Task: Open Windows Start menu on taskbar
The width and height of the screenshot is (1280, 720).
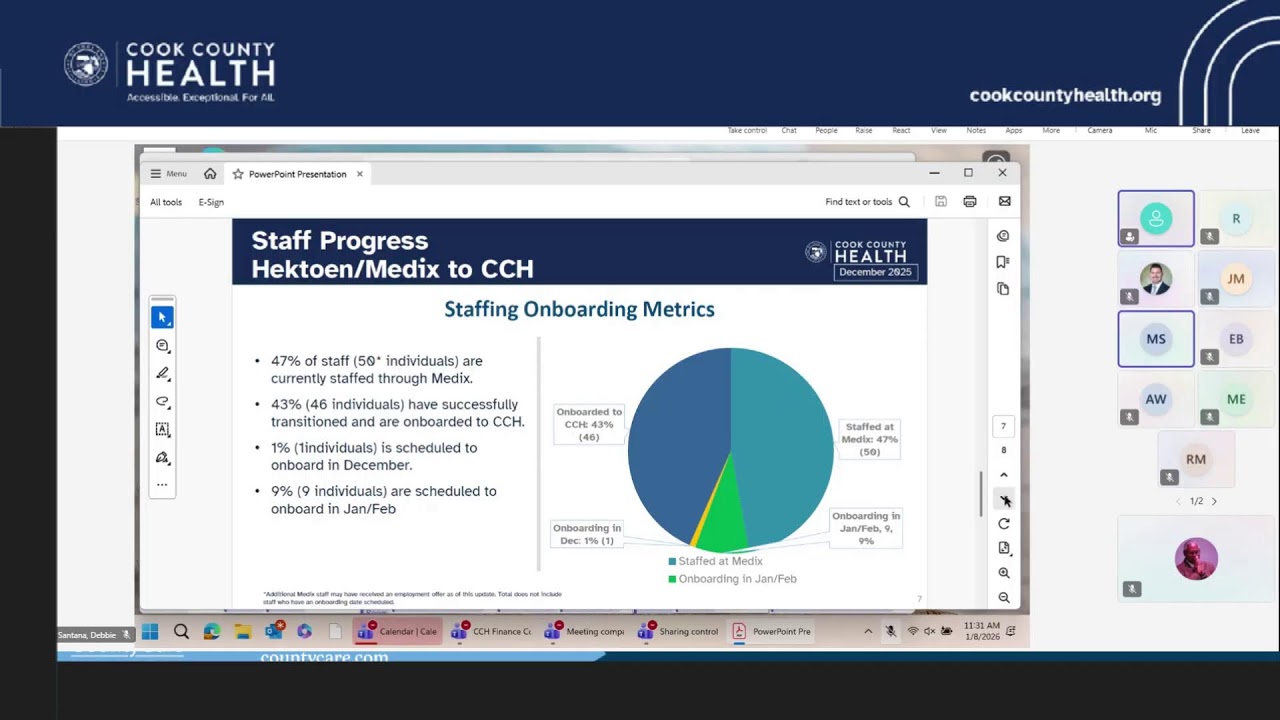Action: click(x=150, y=631)
